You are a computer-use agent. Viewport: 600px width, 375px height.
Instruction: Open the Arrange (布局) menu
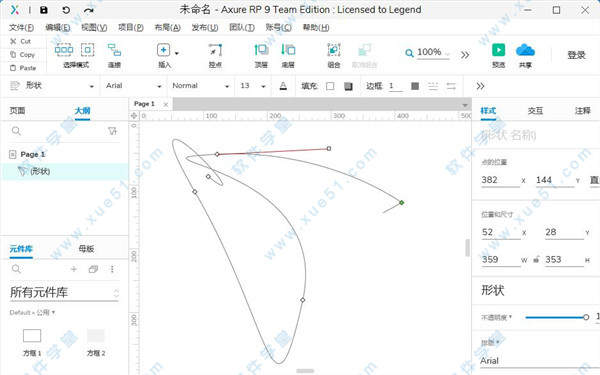167,28
